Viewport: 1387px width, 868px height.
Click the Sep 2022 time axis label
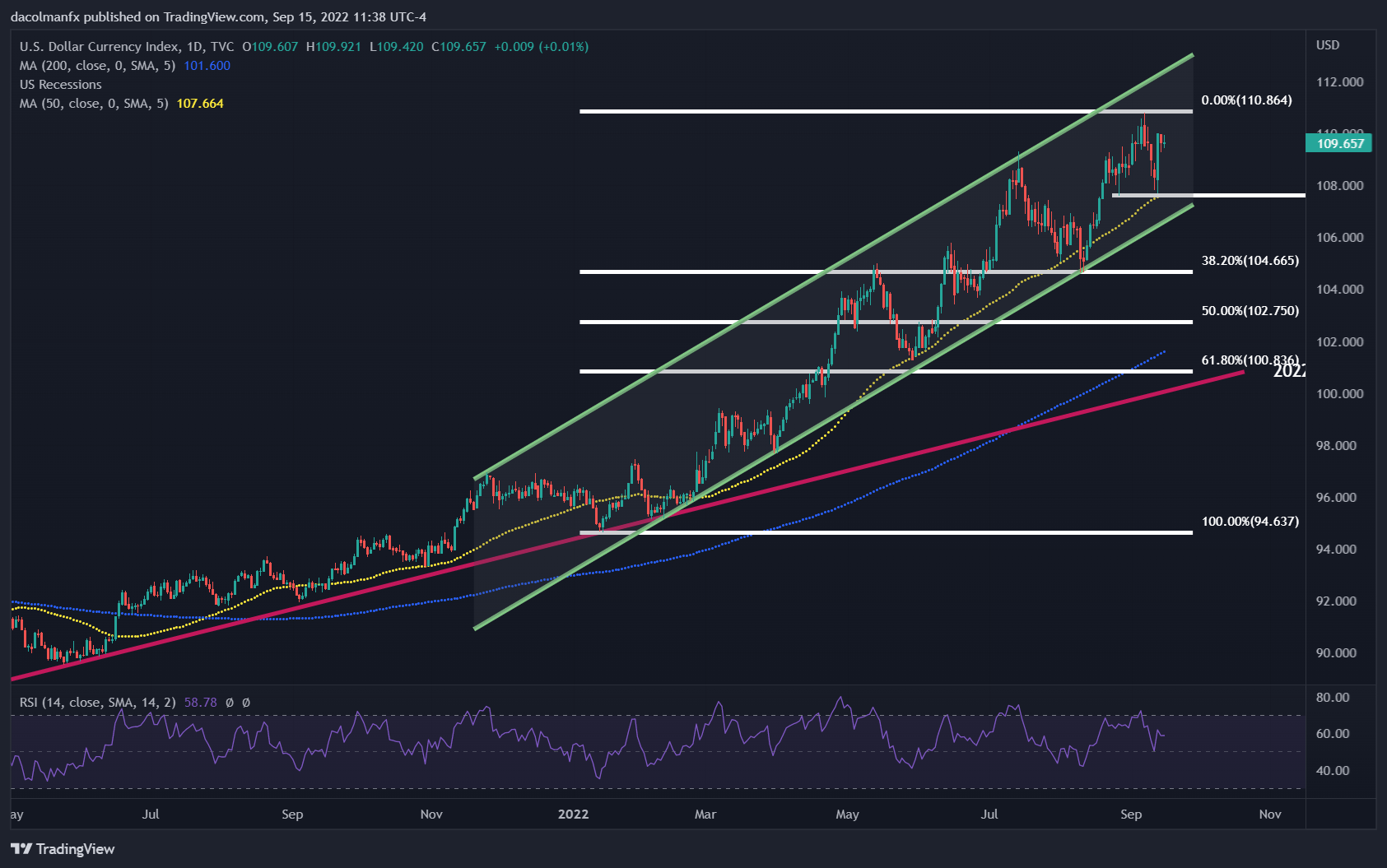tap(1131, 815)
